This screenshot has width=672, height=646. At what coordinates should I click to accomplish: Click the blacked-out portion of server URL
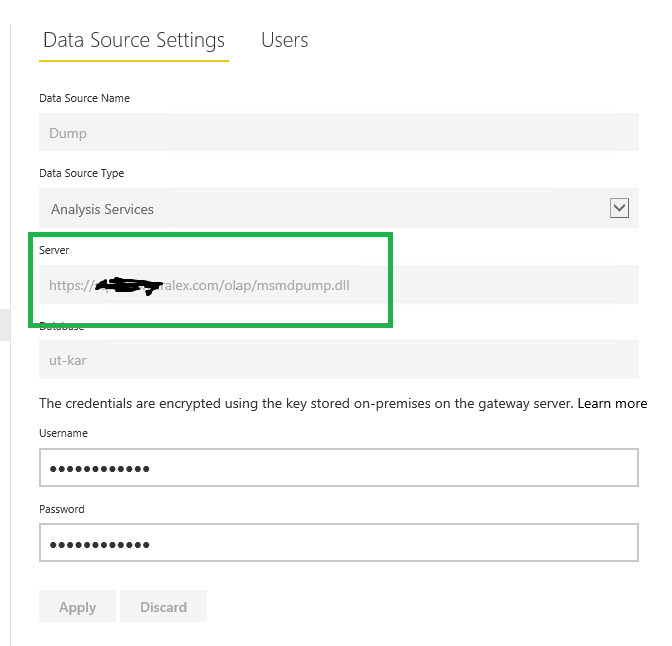[129, 285]
